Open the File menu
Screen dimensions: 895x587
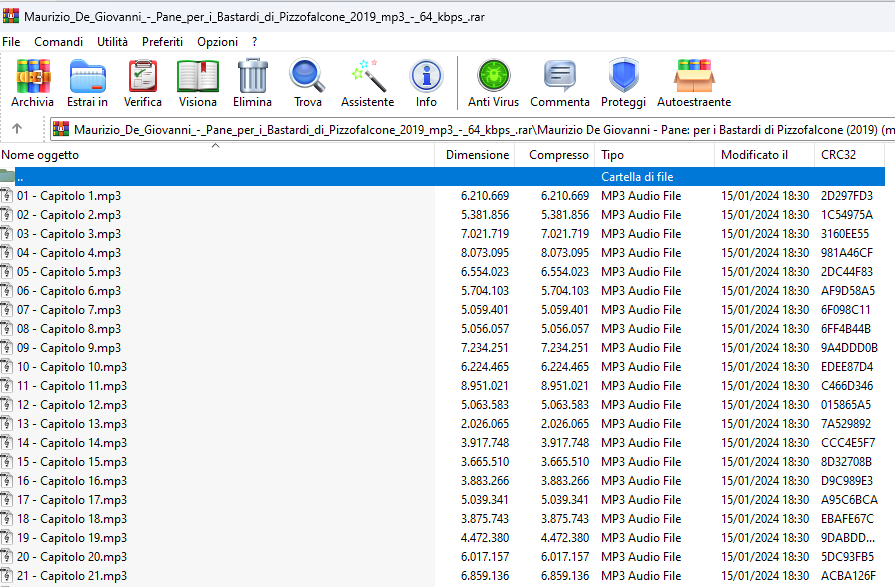pyautogui.click(x=11, y=42)
